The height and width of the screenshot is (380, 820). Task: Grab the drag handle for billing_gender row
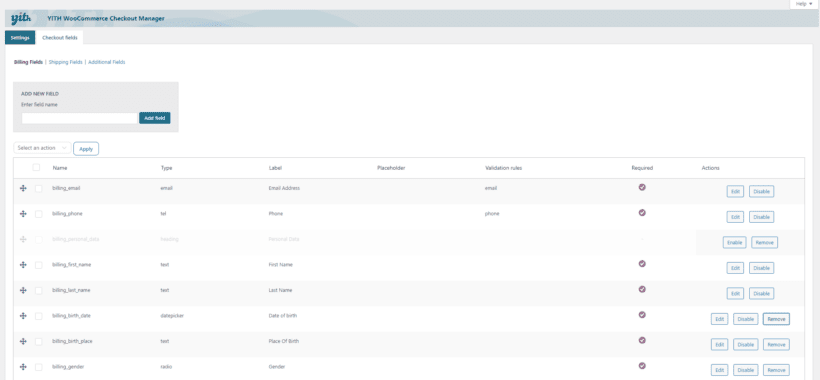[23, 367]
